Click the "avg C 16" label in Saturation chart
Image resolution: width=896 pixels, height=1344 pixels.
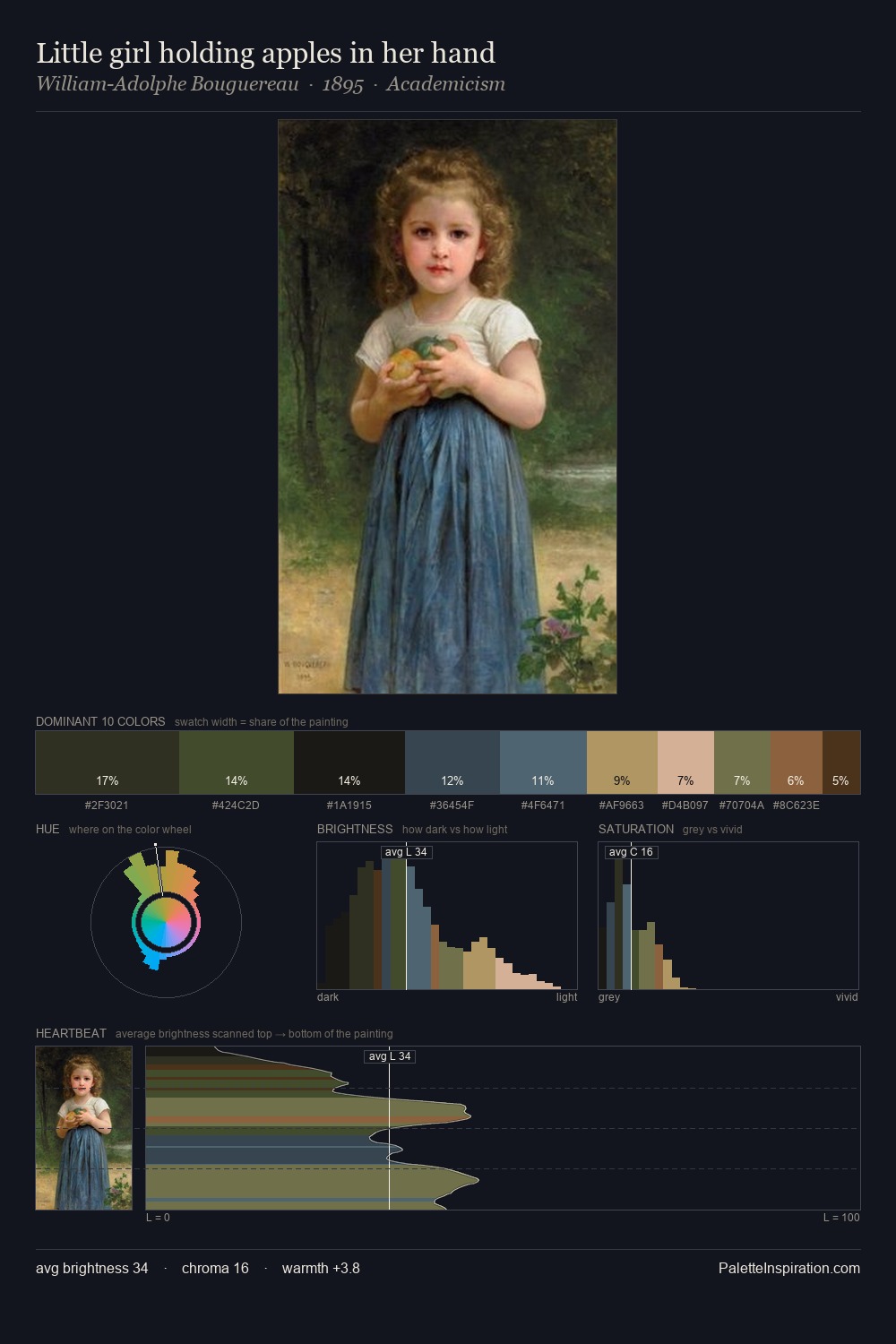pos(631,852)
